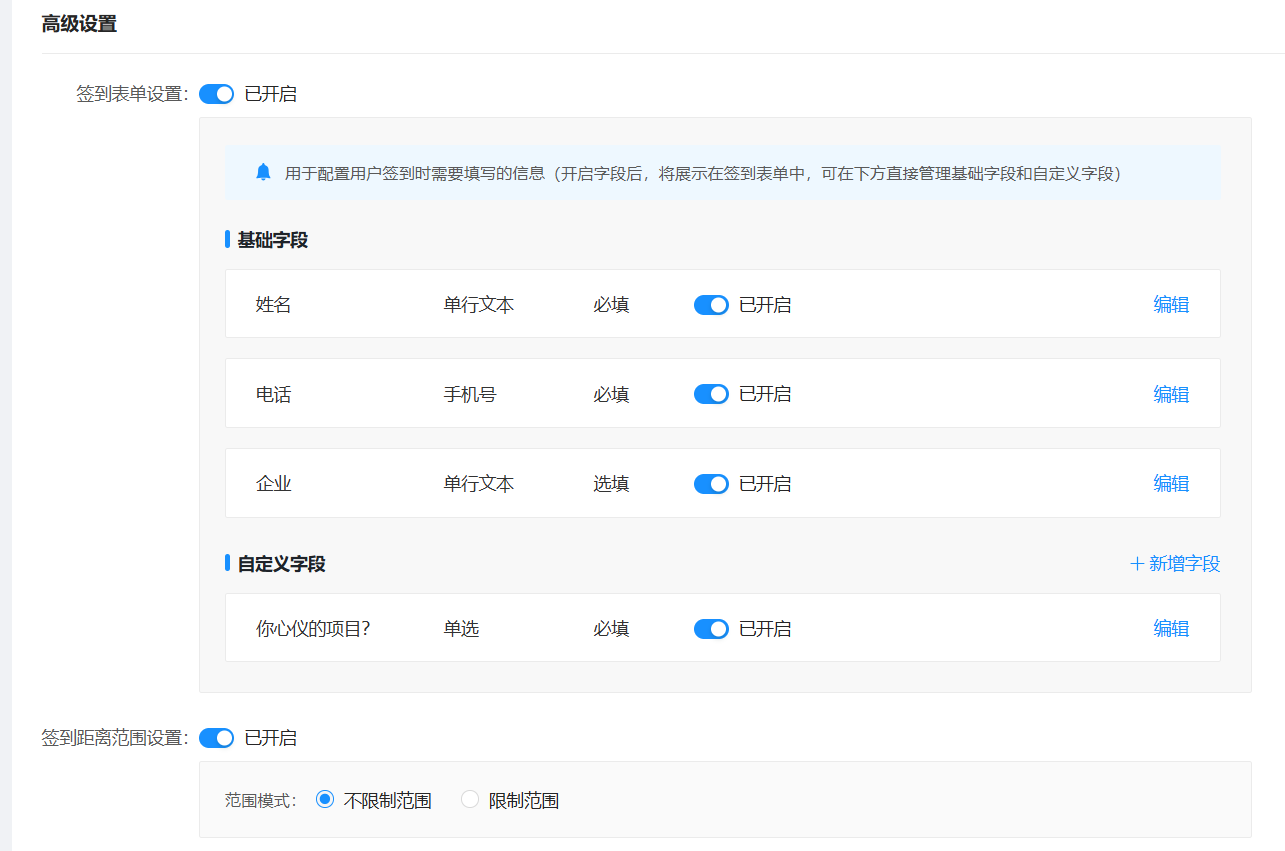Toggle the 签到表单设置 switch
The image size is (1285, 851).
[216, 94]
